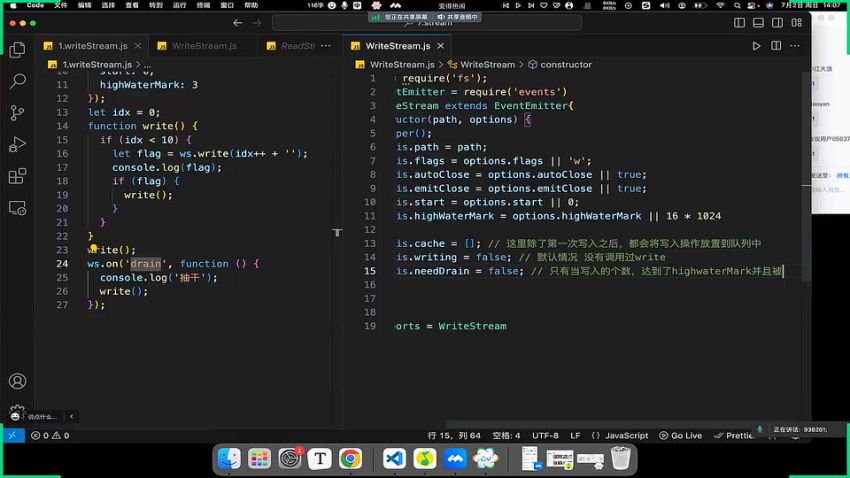
Task: Click the WriteStream class breadcrumb
Action: (487, 64)
